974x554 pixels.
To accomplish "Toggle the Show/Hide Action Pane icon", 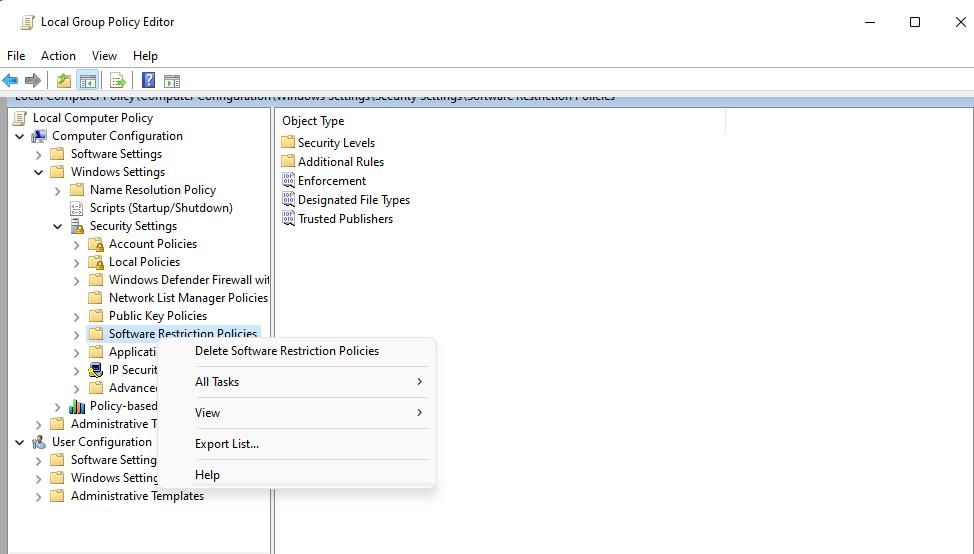I will tap(172, 81).
